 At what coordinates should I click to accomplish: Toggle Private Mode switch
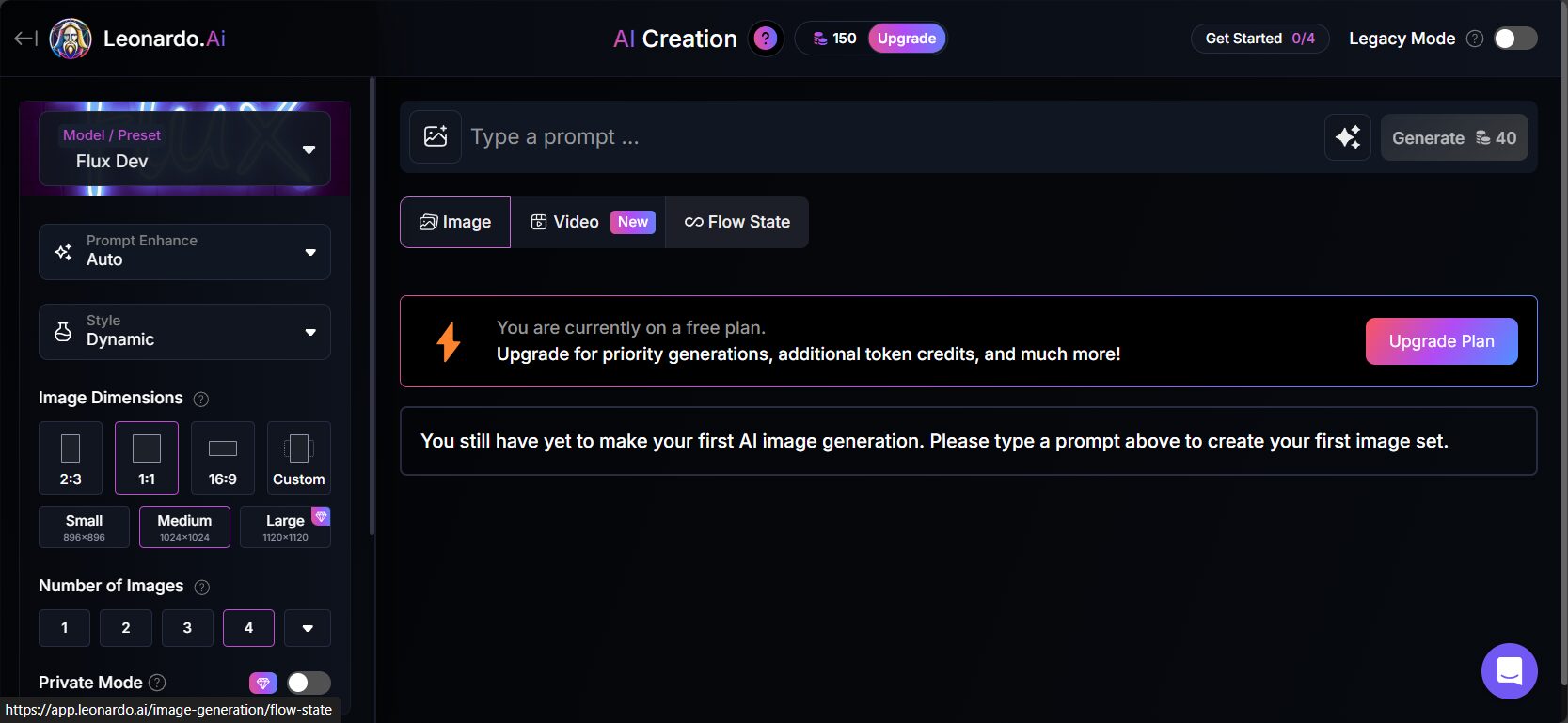pyautogui.click(x=309, y=683)
